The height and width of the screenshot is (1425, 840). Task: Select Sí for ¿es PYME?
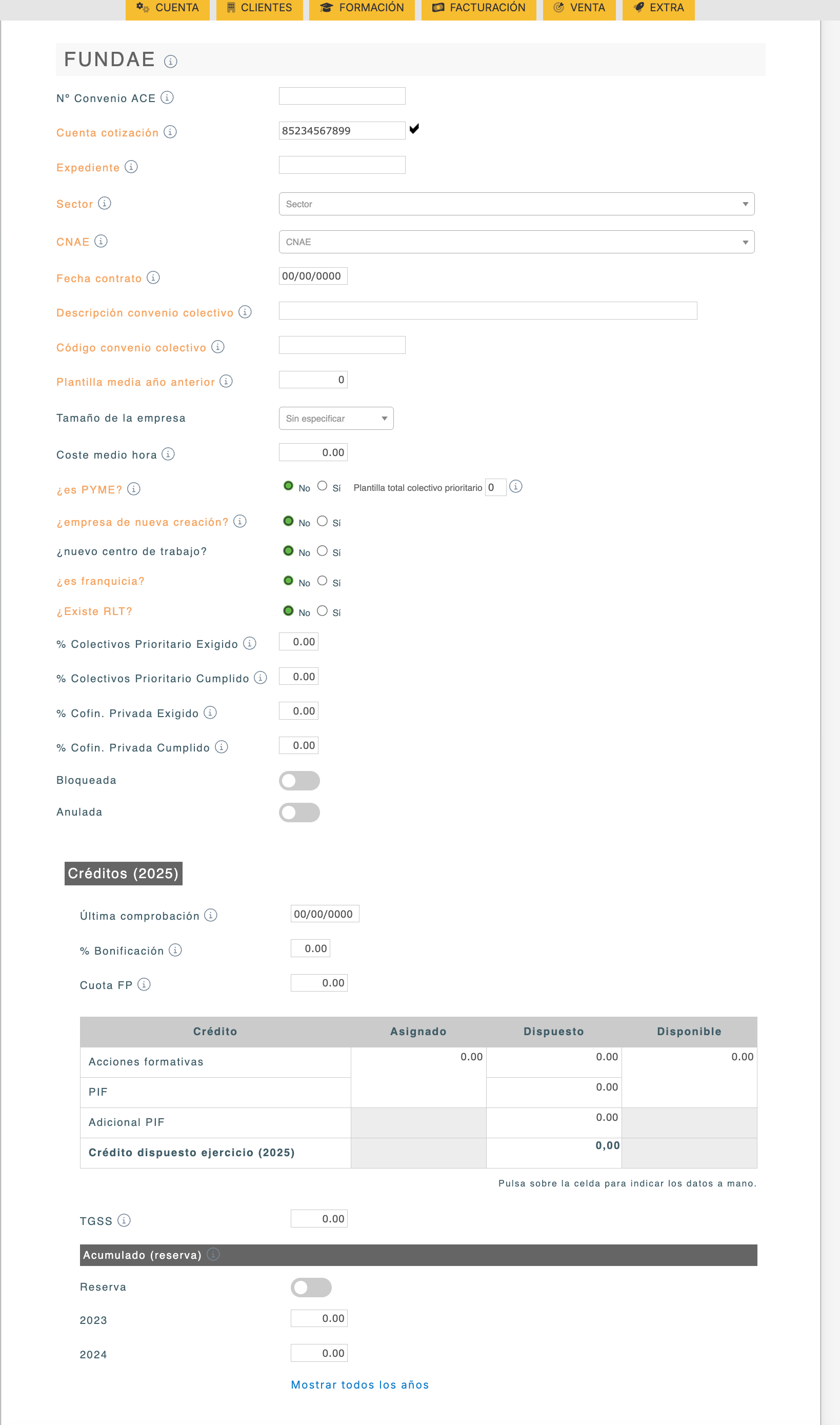322,486
